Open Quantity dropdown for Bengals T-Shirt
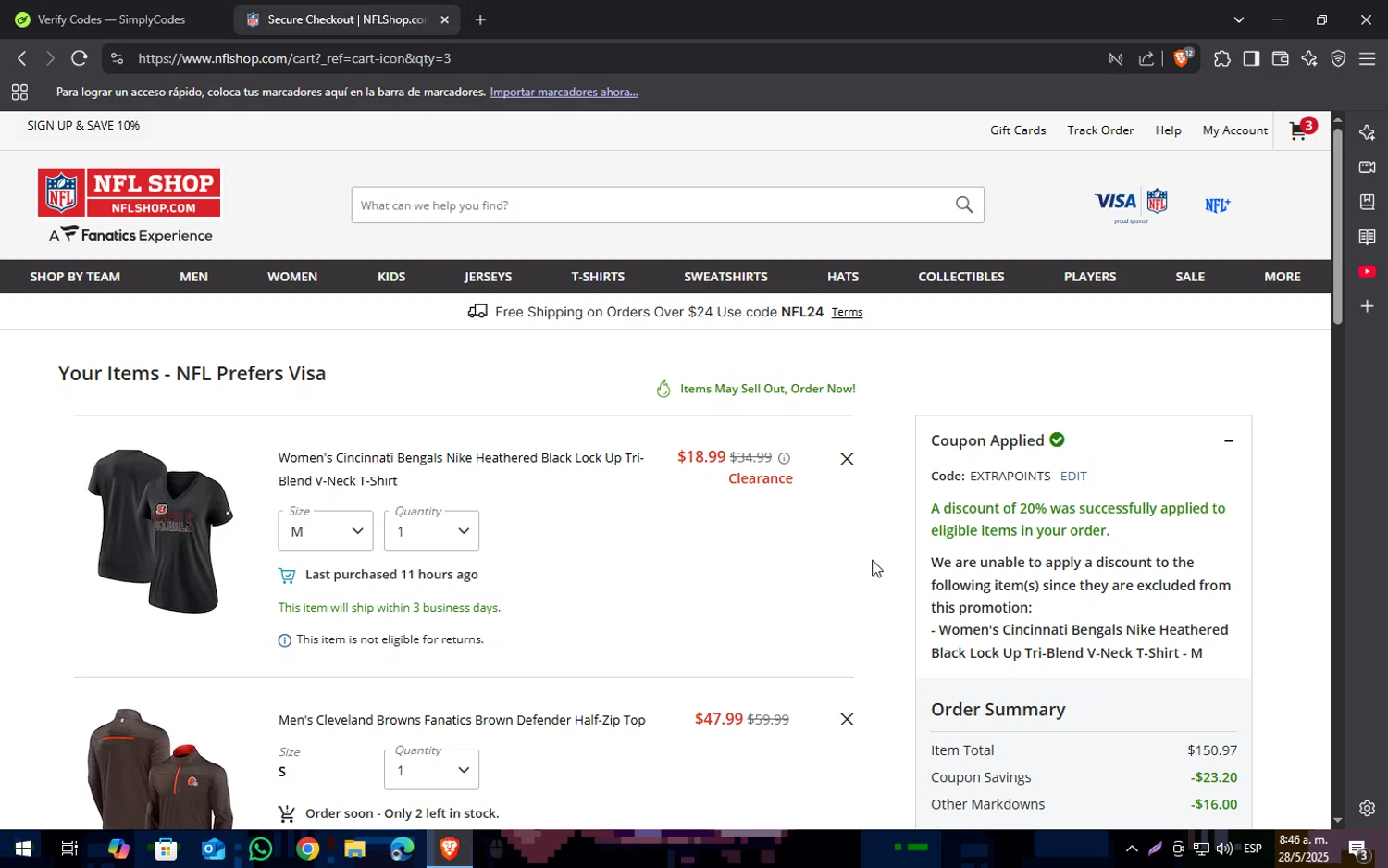This screenshot has width=1388, height=868. [431, 530]
